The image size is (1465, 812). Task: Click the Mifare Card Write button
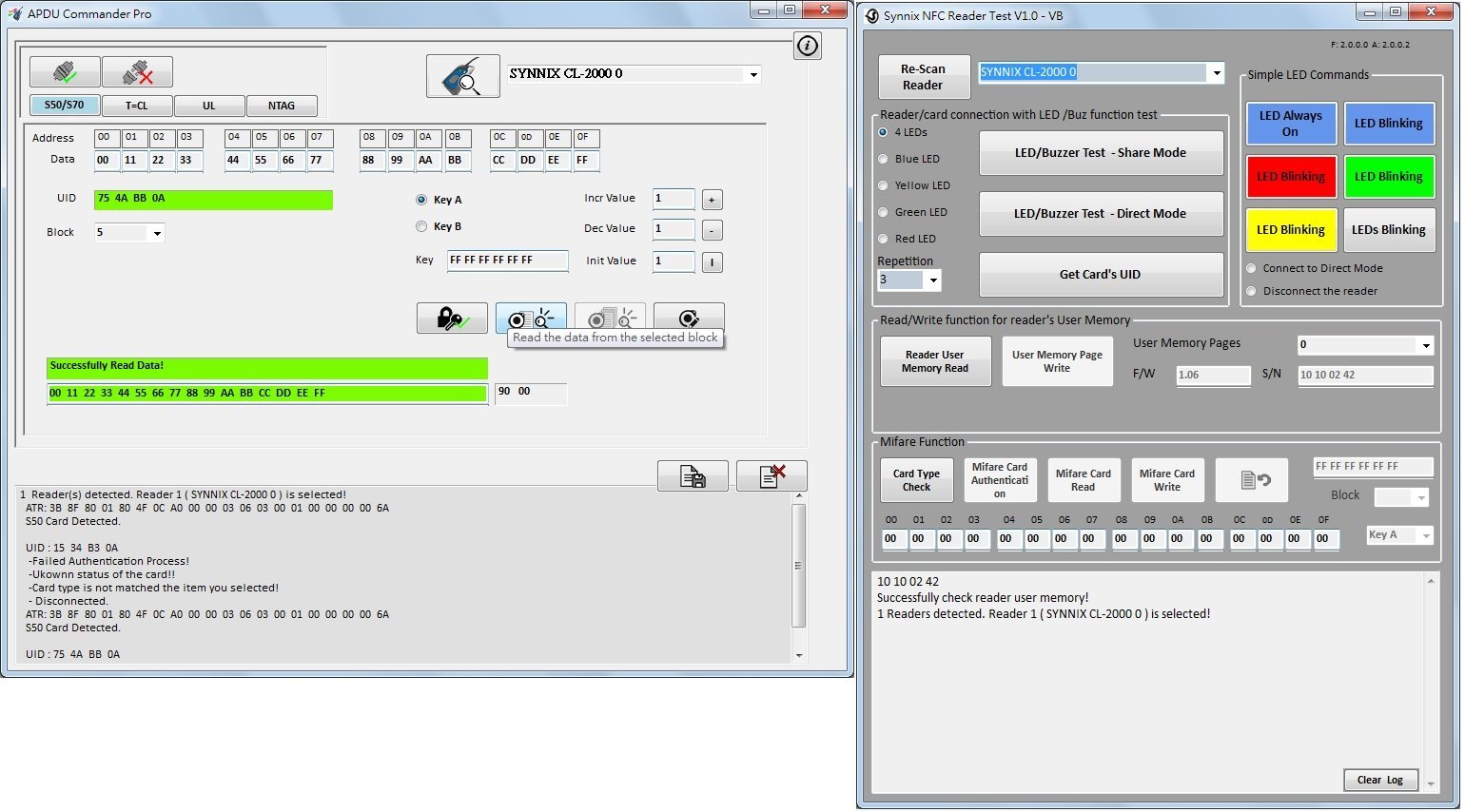(x=1167, y=480)
